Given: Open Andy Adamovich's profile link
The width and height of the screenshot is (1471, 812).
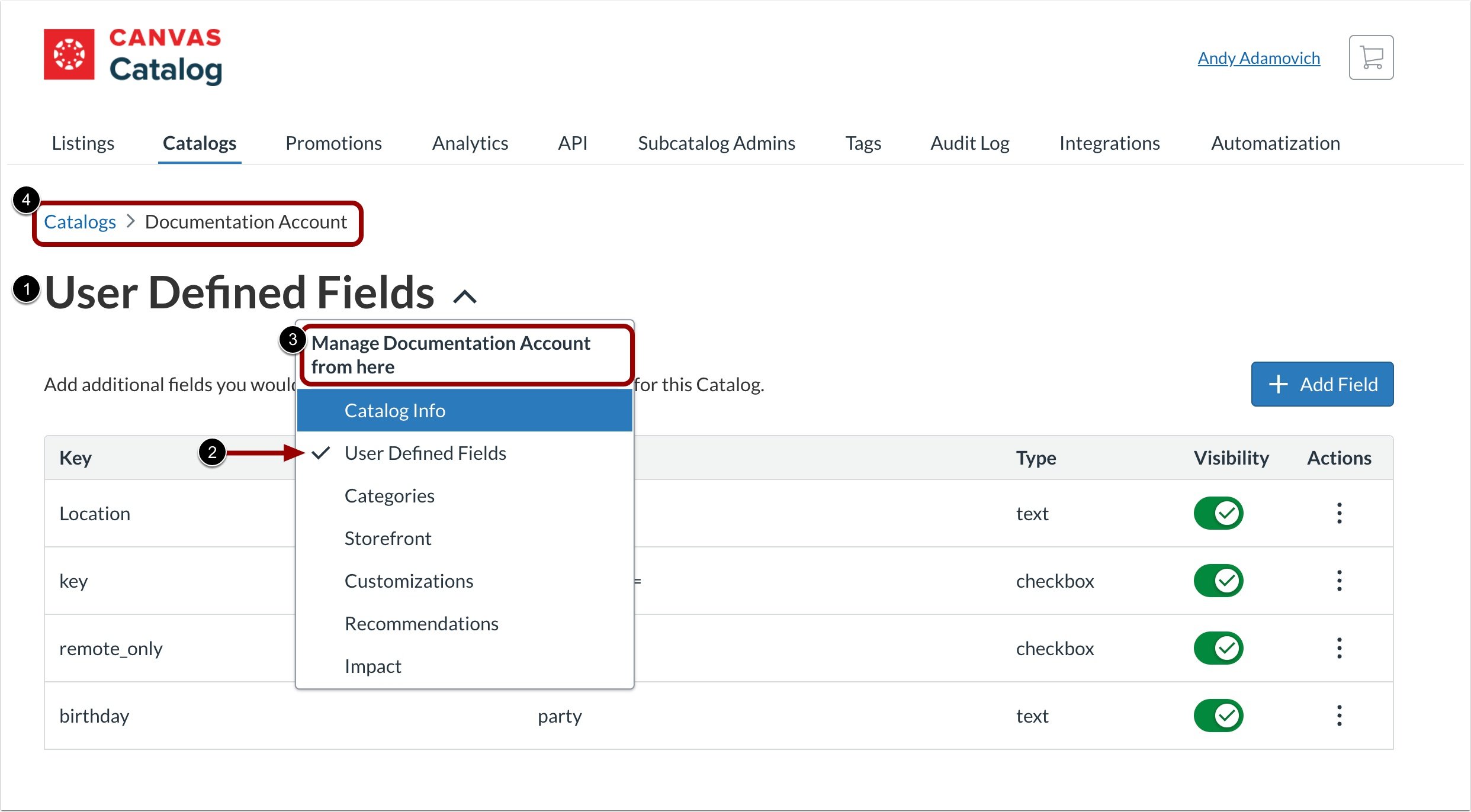Looking at the screenshot, I should tap(1258, 57).
